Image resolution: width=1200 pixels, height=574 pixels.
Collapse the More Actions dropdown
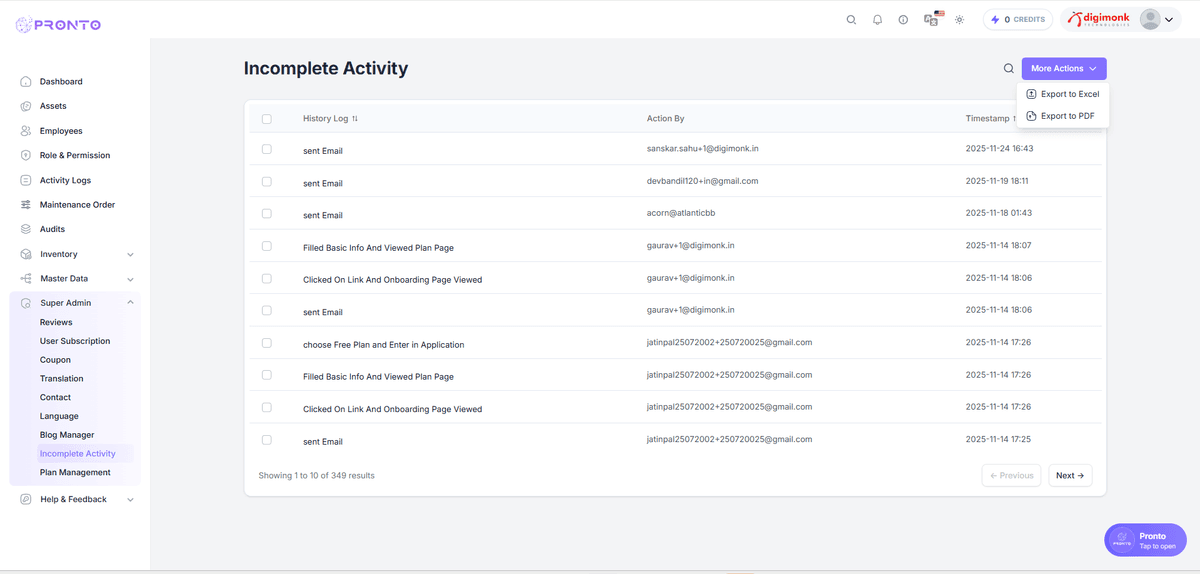1063,69
